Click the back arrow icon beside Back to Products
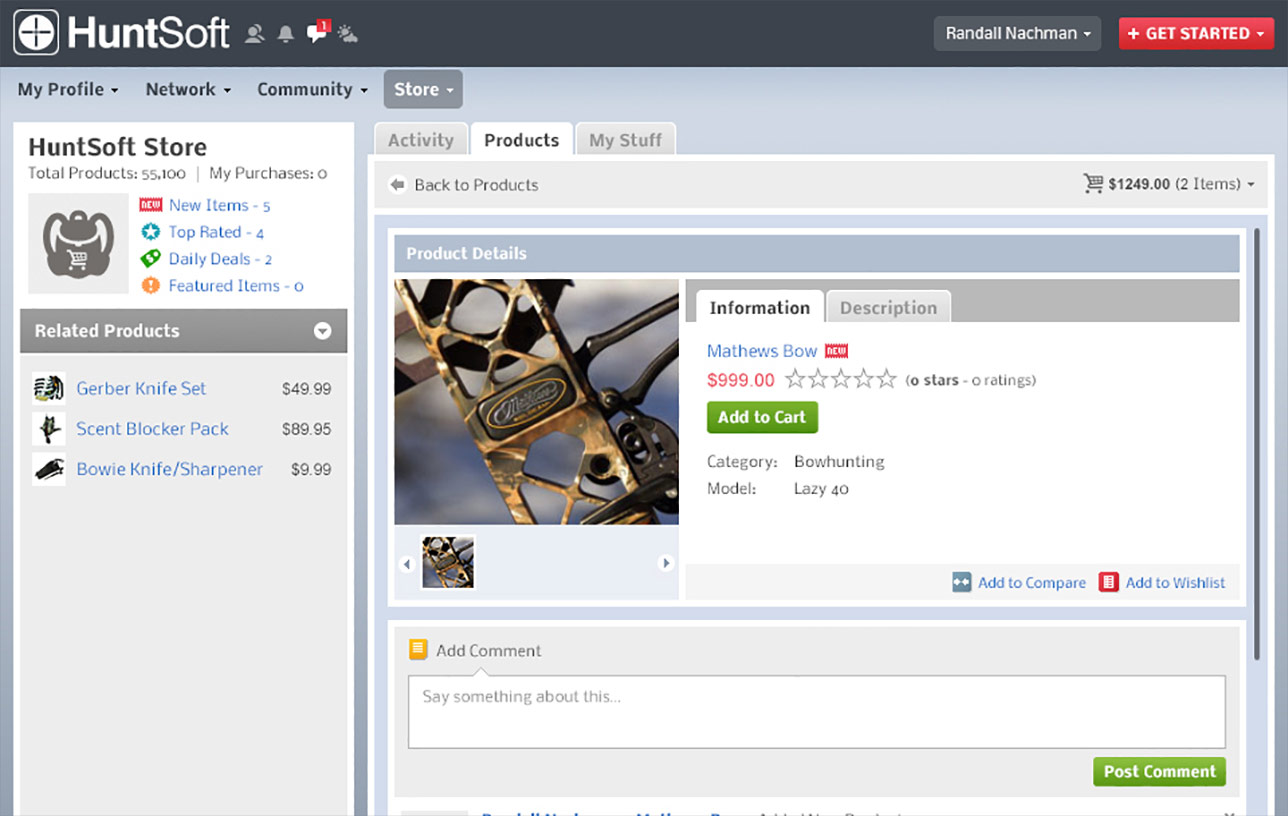 point(397,185)
